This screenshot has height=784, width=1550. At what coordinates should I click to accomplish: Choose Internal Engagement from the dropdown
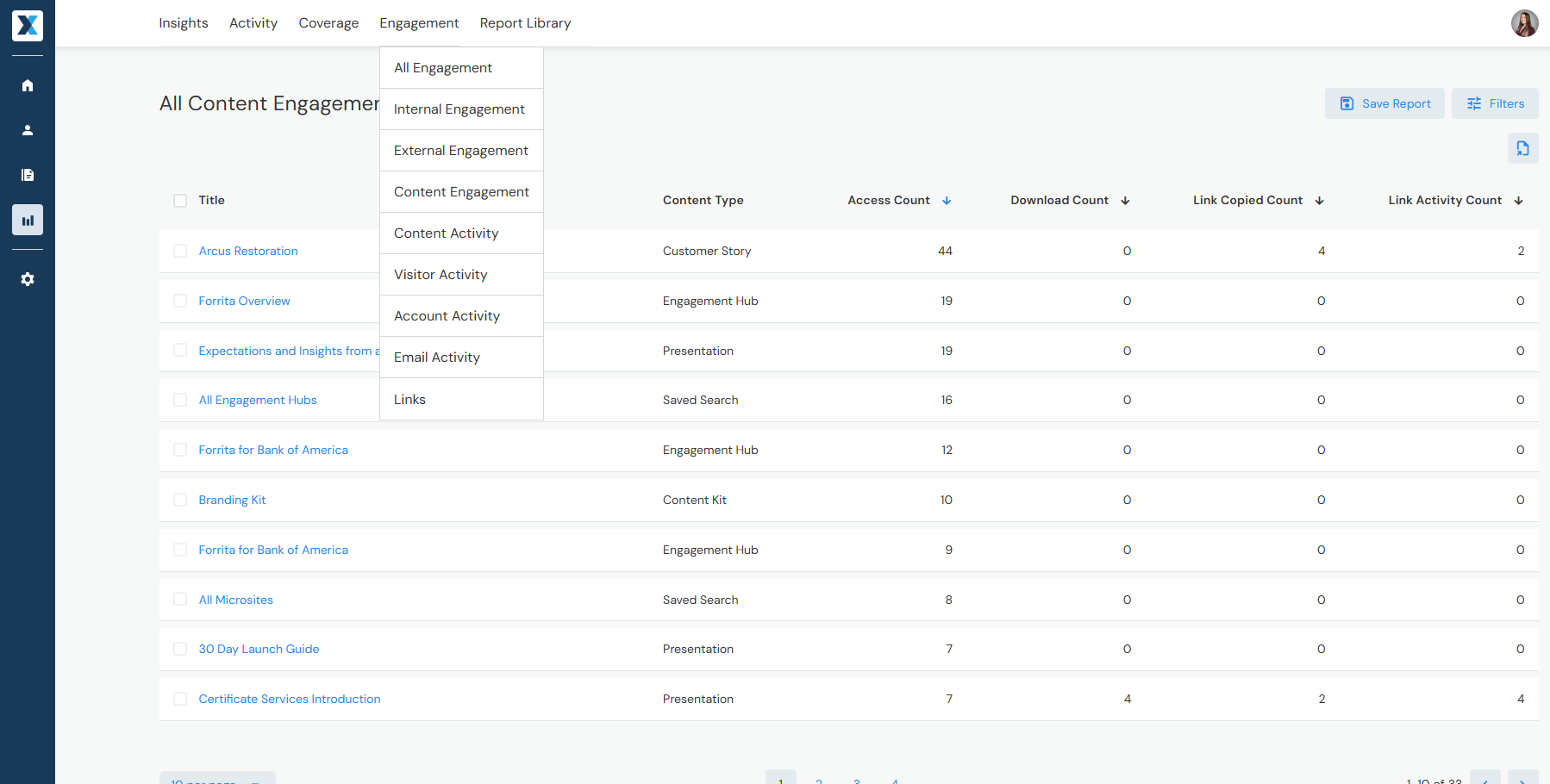click(x=461, y=109)
